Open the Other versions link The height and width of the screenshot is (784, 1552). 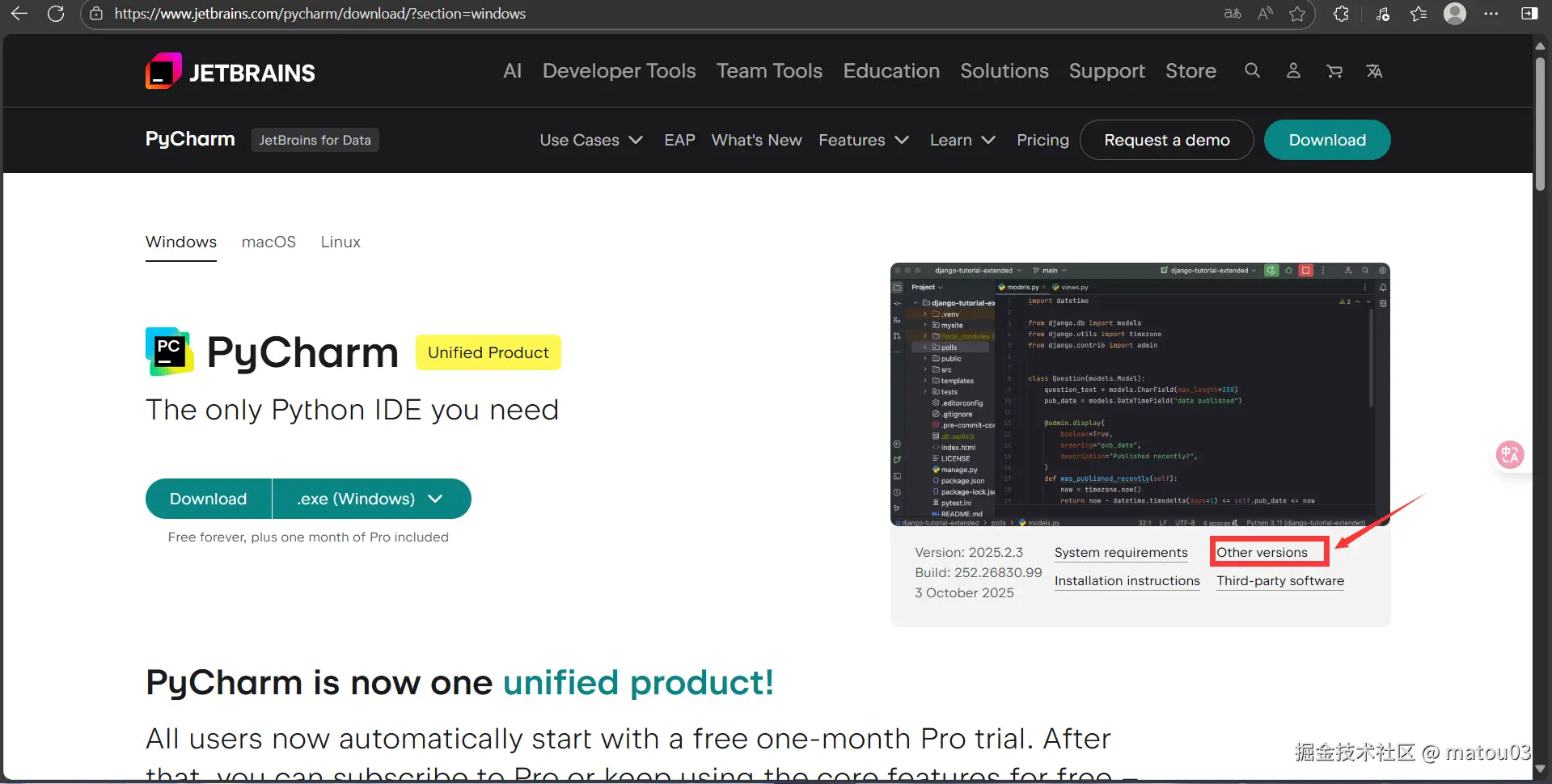click(x=1262, y=553)
